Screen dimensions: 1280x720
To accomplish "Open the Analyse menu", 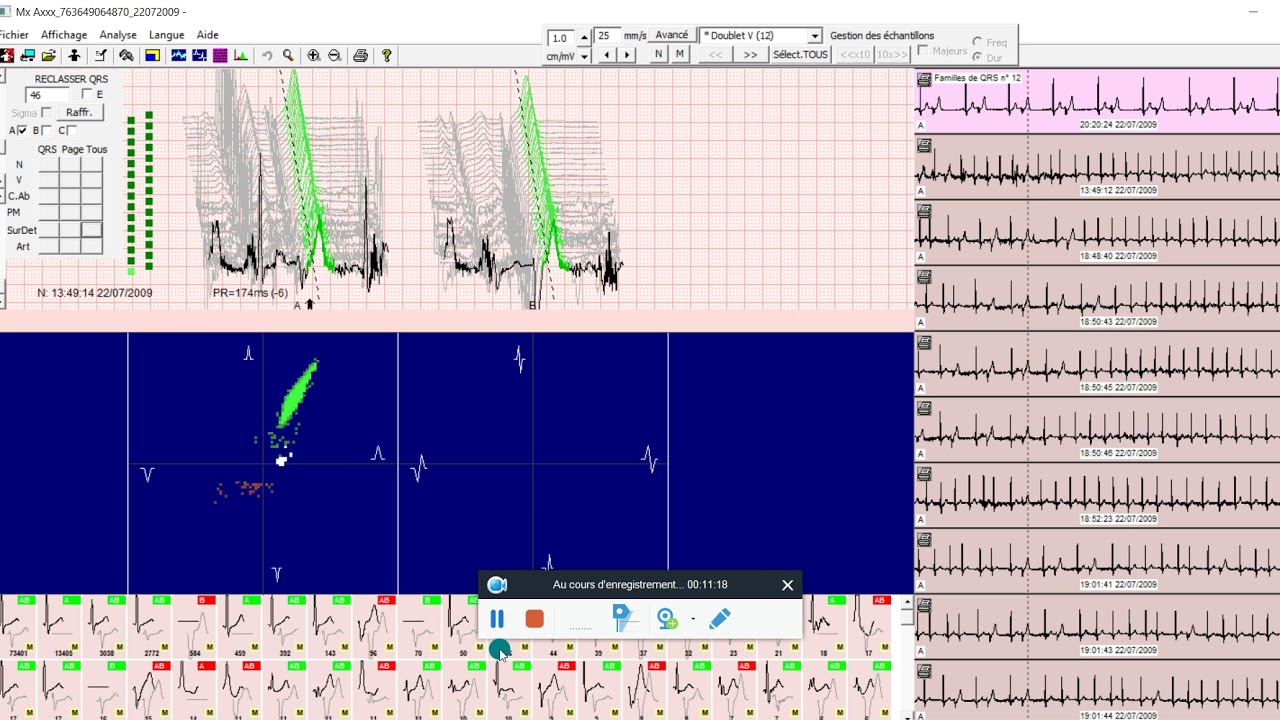I will (118, 35).
